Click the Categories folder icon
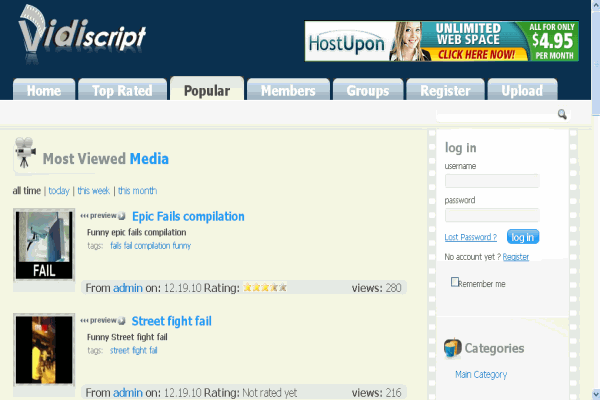 click(x=453, y=348)
